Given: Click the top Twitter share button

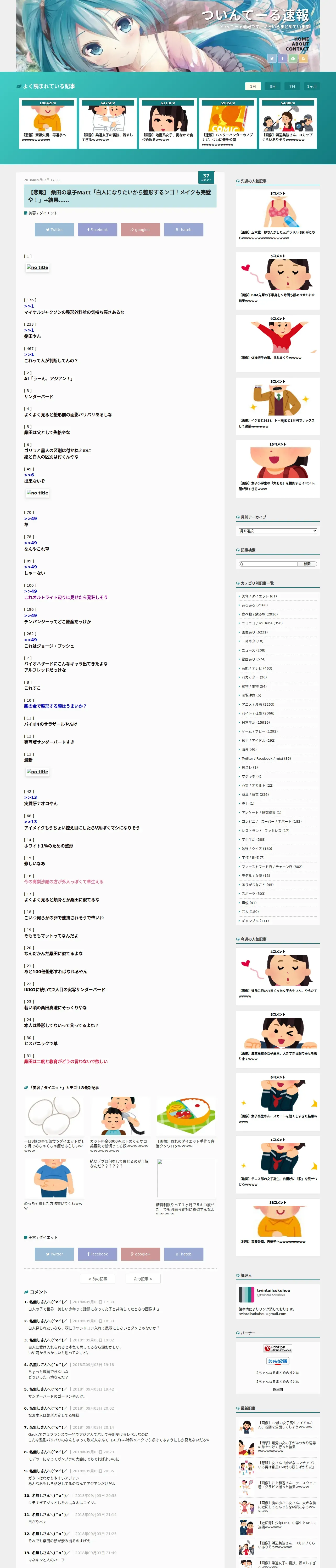Looking at the screenshot, I should [x=54, y=229].
